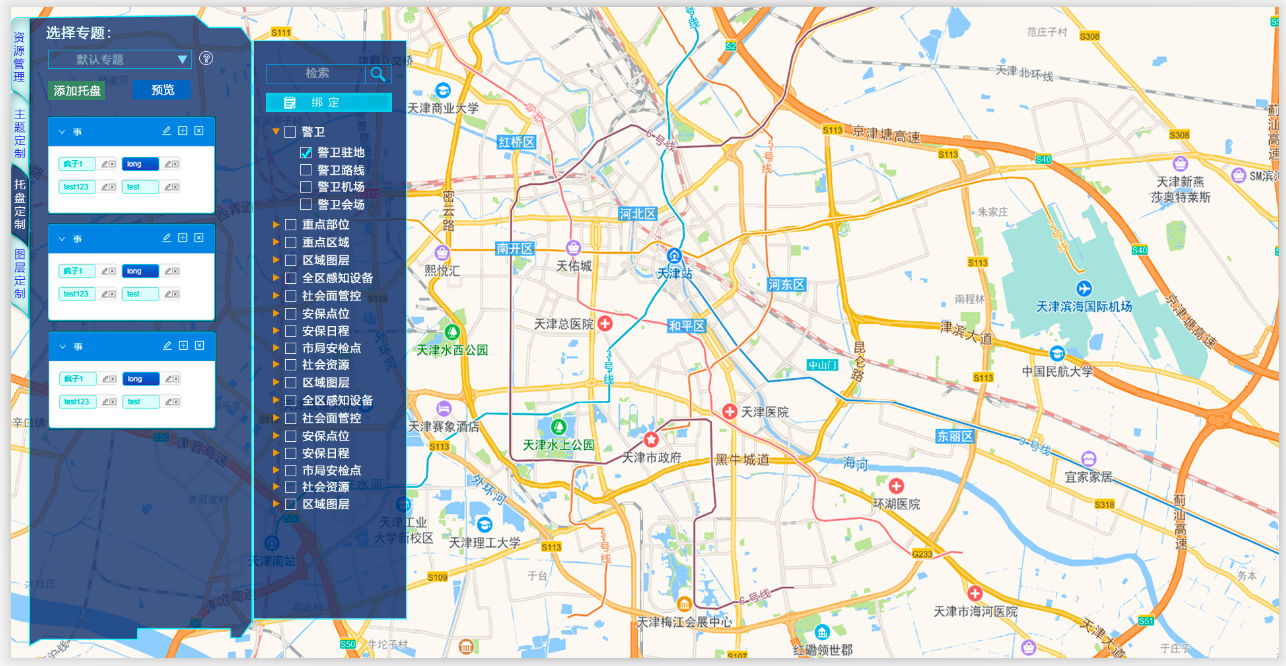Click the 河东区 district label on the map
Screen dimensions: 1286x666
[786, 284]
